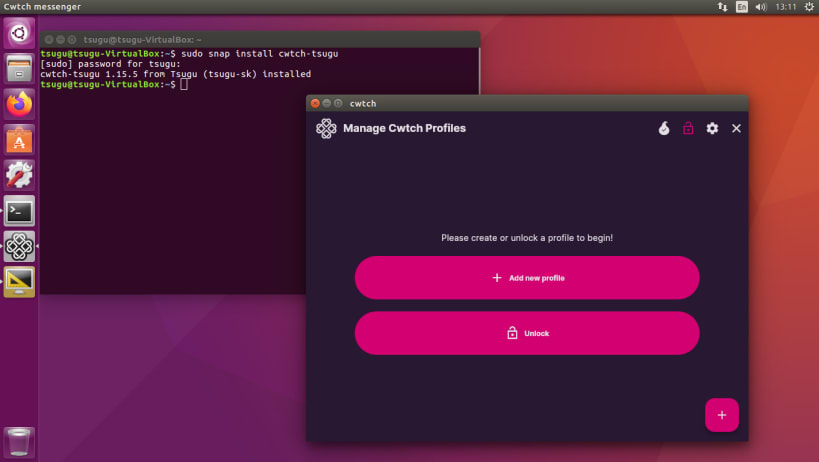Open System Settings wrench icon in launcher
This screenshot has width=819, height=462.
coord(19,175)
